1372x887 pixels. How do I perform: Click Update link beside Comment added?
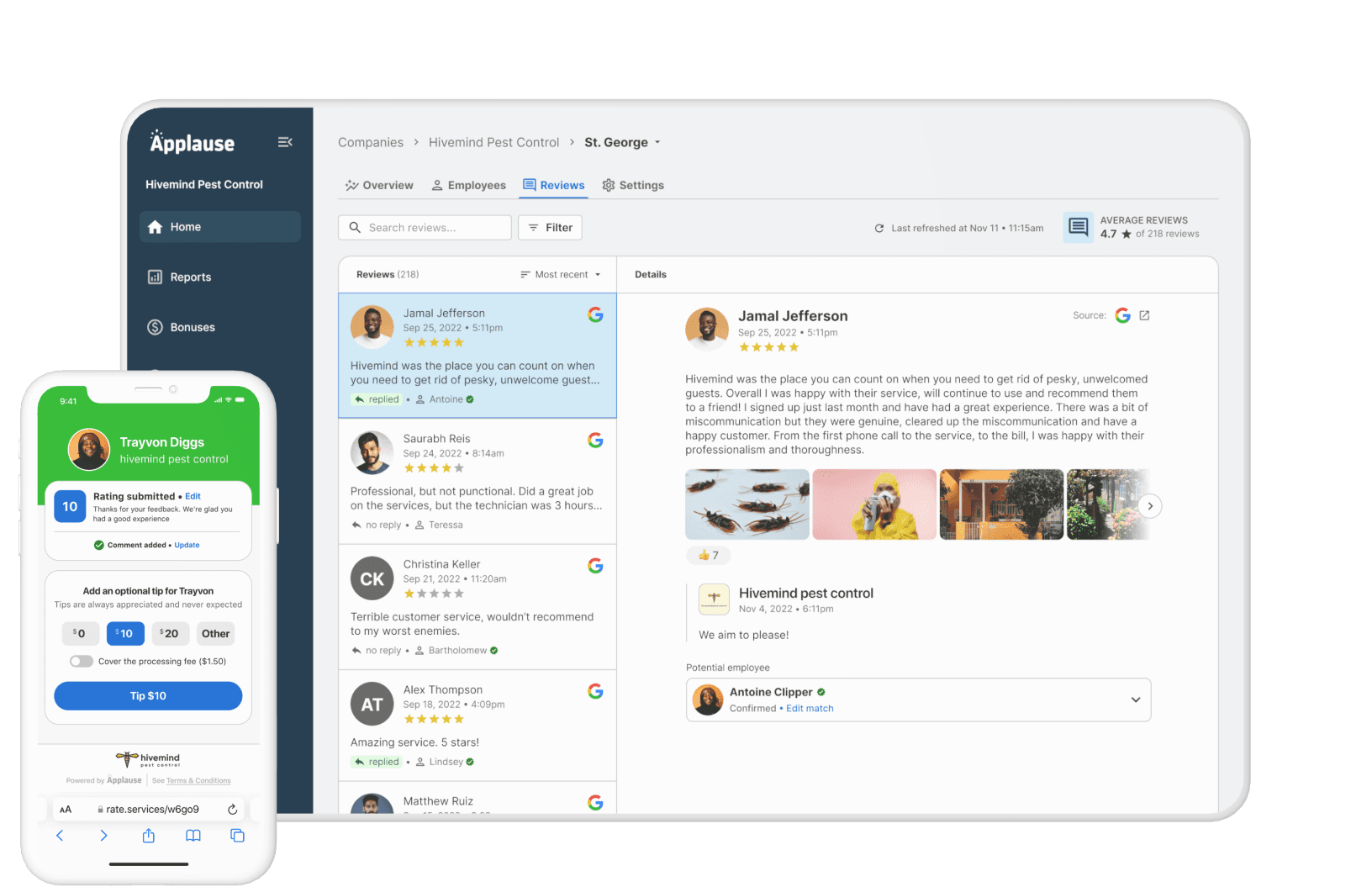pos(187,545)
